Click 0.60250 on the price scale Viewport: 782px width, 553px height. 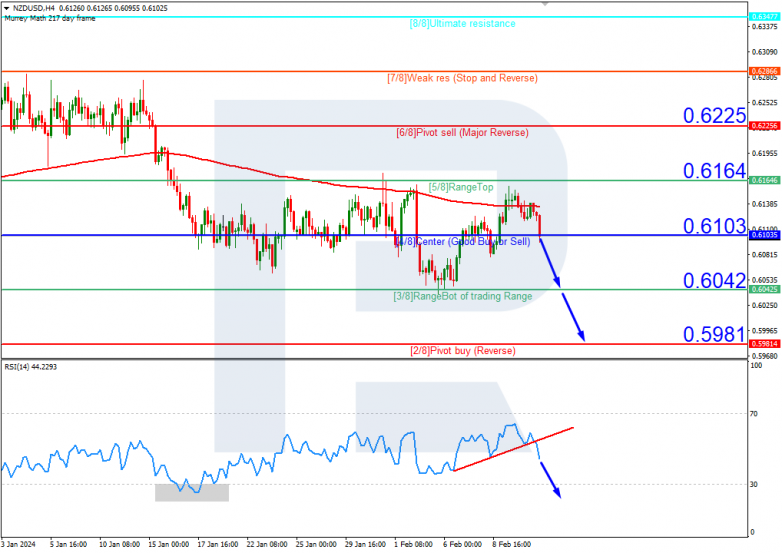click(x=765, y=305)
